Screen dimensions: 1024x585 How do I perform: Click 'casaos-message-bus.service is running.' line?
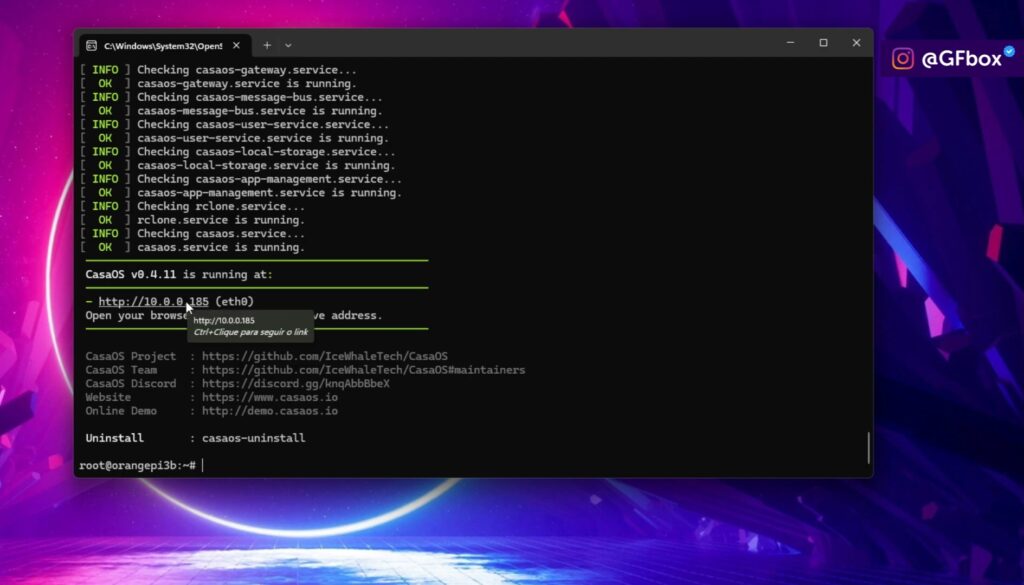260,111
